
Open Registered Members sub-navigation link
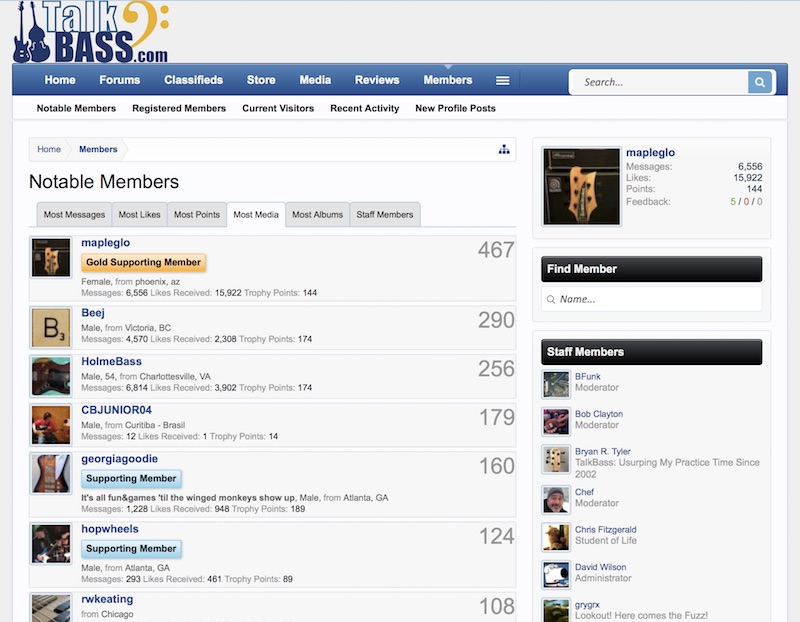pyautogui.click(x=179, y=108)
